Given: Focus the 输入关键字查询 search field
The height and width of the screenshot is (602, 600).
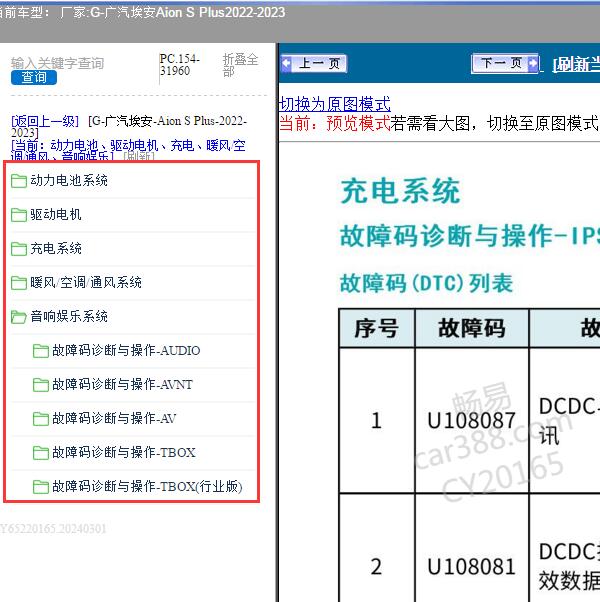Looking at the screenshot, I should coord(58,63).
